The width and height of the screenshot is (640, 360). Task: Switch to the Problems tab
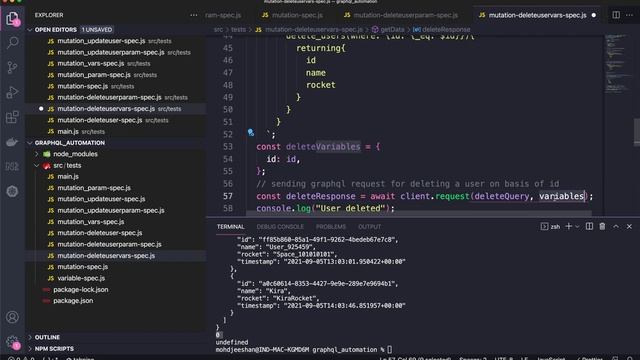(331, 227)
